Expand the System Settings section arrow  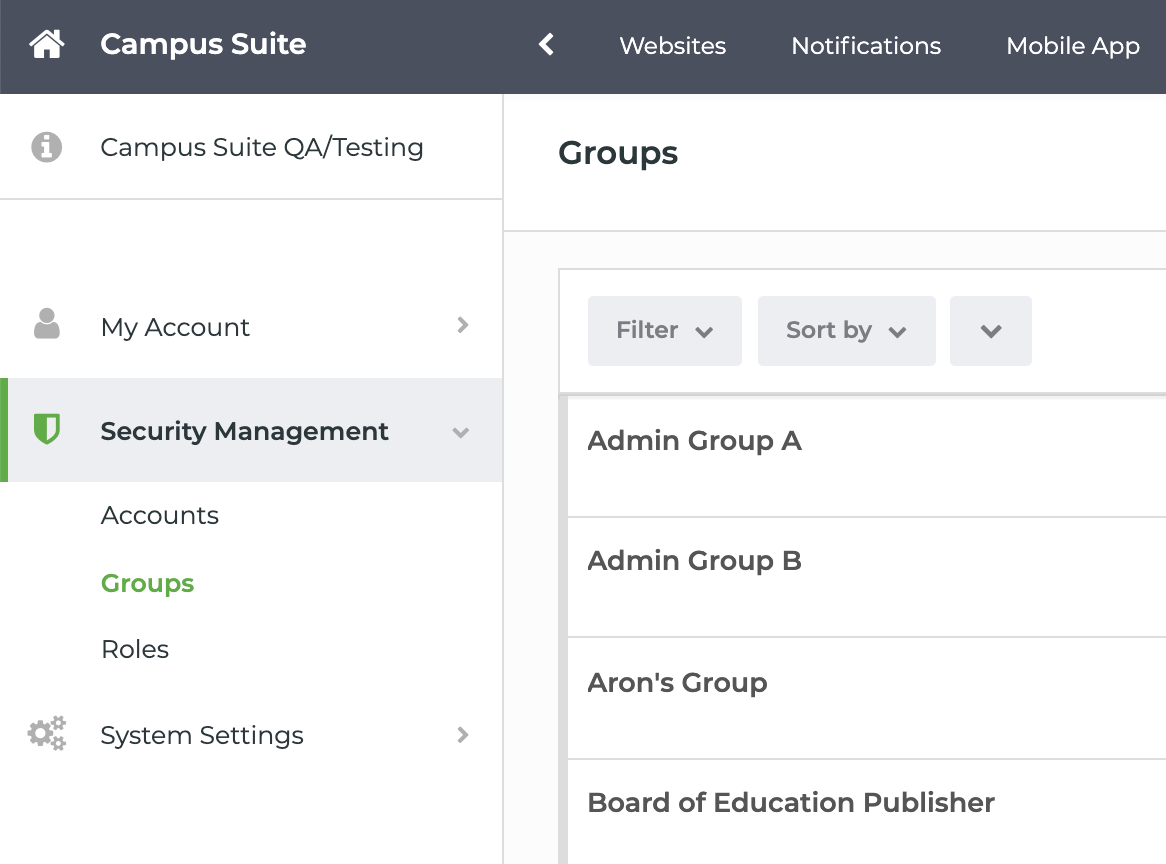[462, 735]
